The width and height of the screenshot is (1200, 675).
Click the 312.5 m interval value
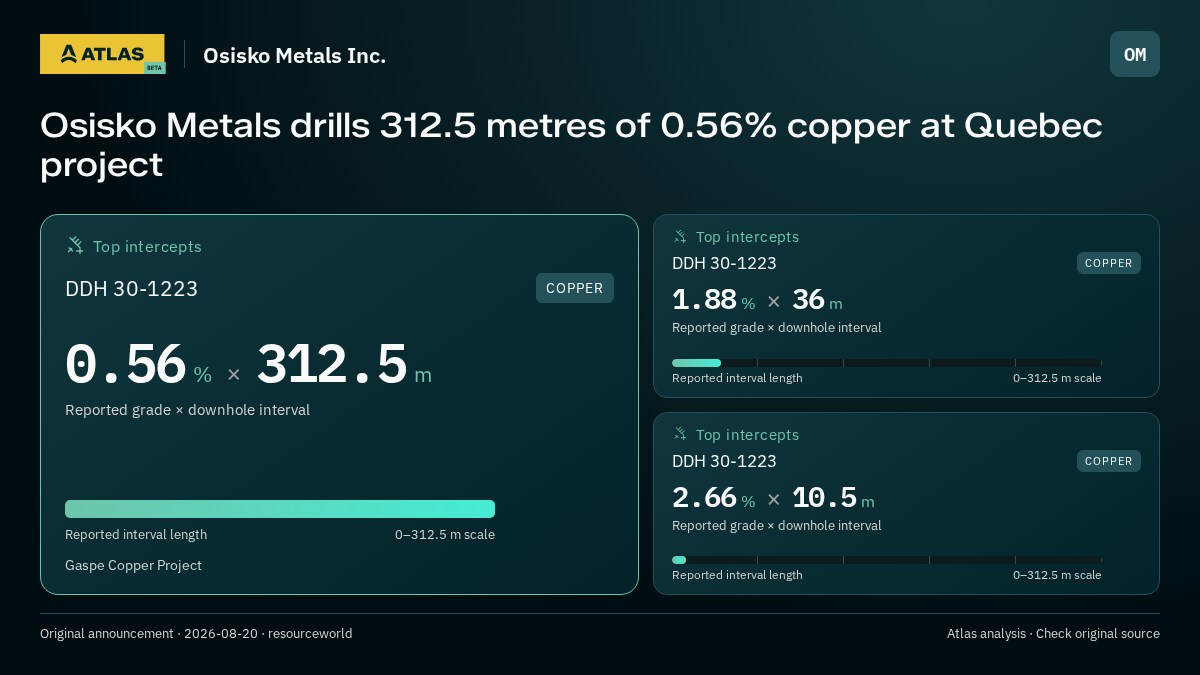344,365
